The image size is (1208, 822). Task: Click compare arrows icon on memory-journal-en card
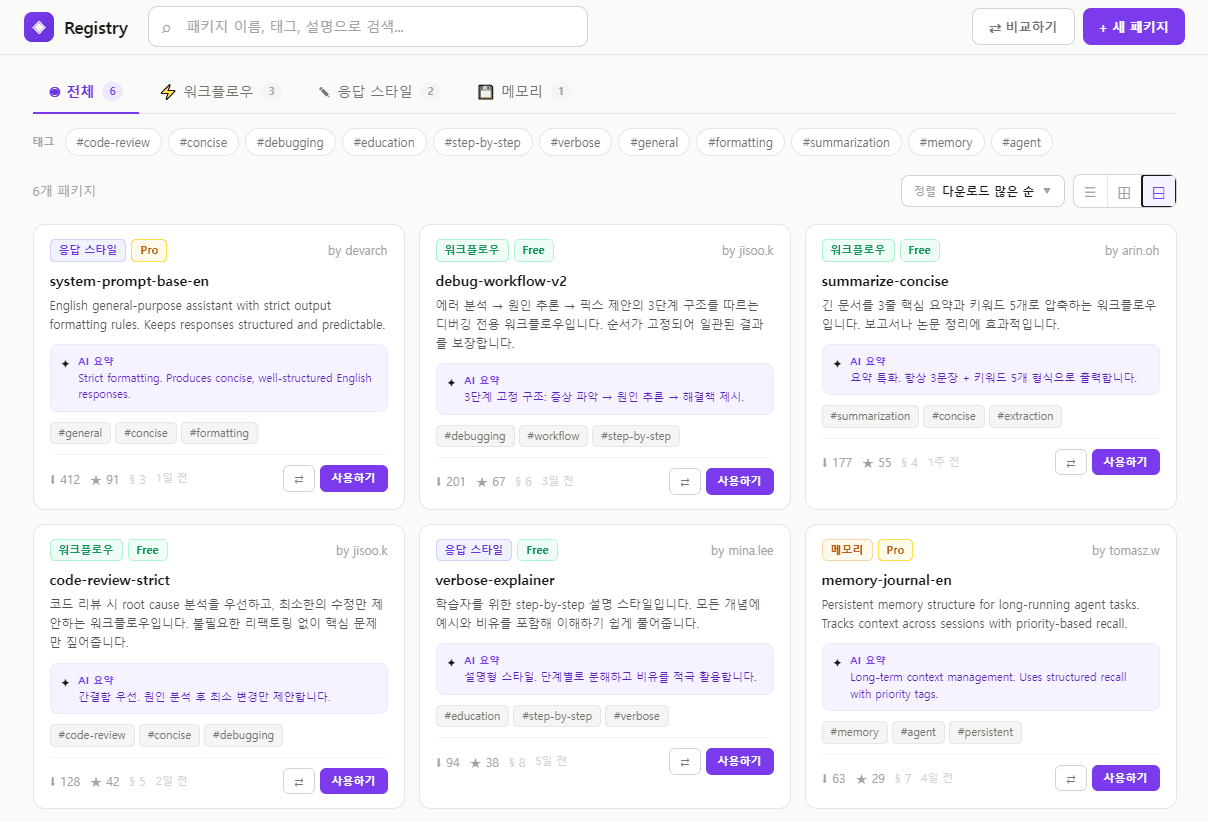[1071, 777]
